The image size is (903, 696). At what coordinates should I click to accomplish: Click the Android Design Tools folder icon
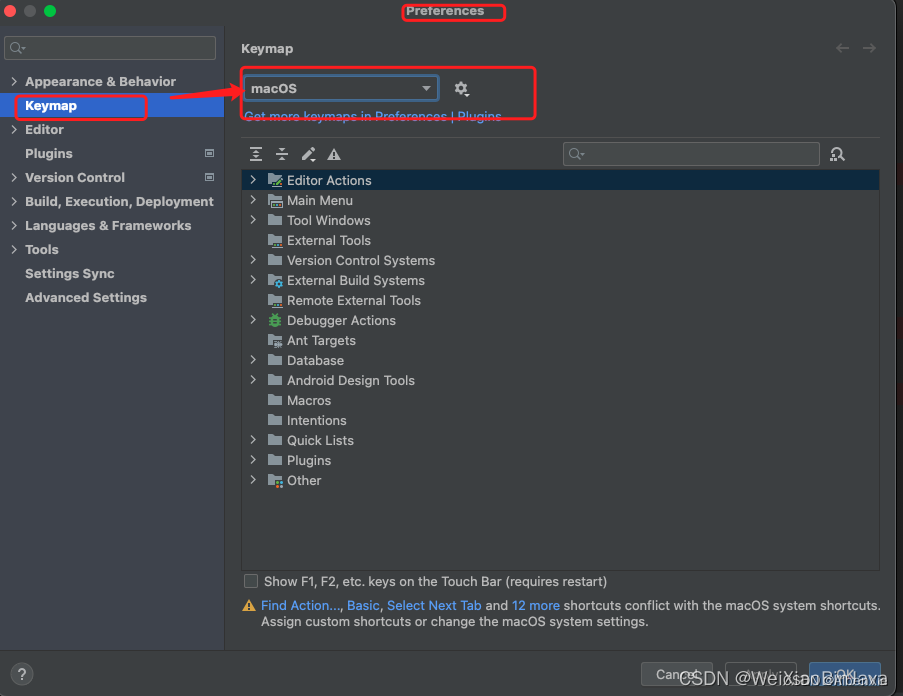pos(275,380)
